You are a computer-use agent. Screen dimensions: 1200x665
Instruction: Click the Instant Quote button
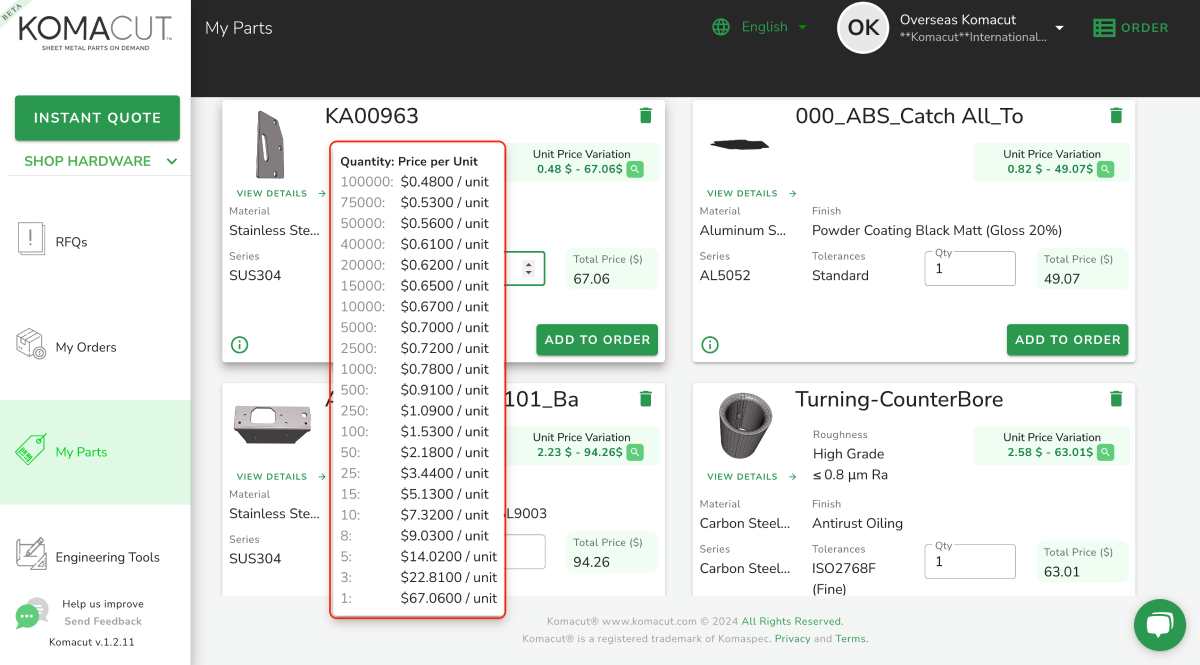pyautogui.click(x=97, y=118)
